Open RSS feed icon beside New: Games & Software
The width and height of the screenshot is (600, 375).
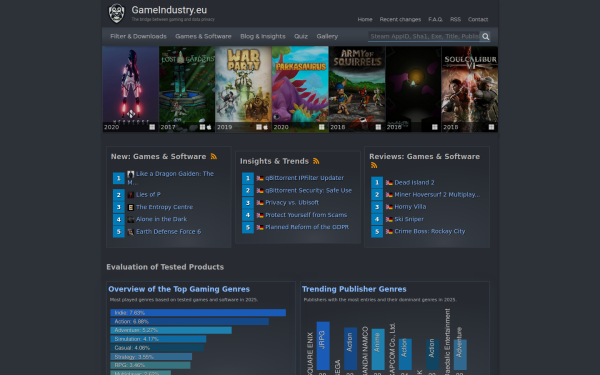point(214,156)
